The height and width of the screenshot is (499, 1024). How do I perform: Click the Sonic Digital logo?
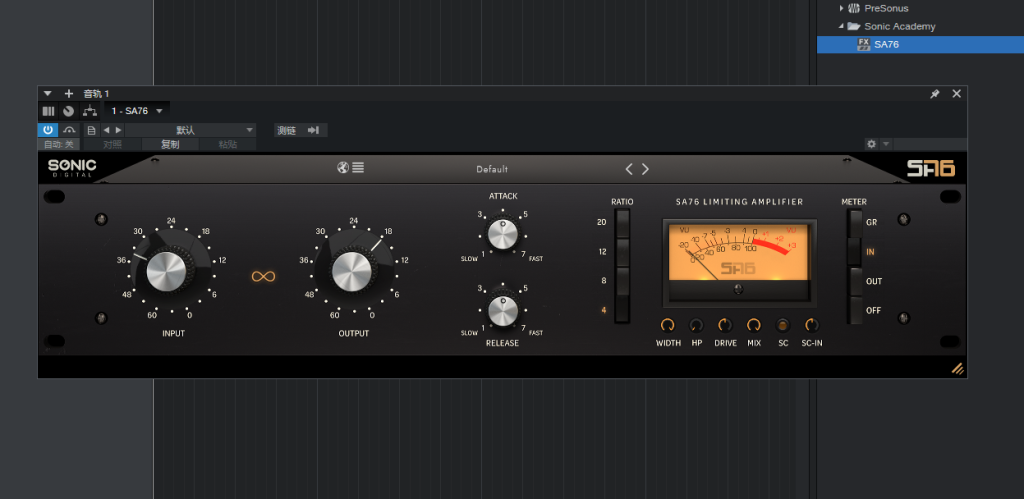coord(72,169)
